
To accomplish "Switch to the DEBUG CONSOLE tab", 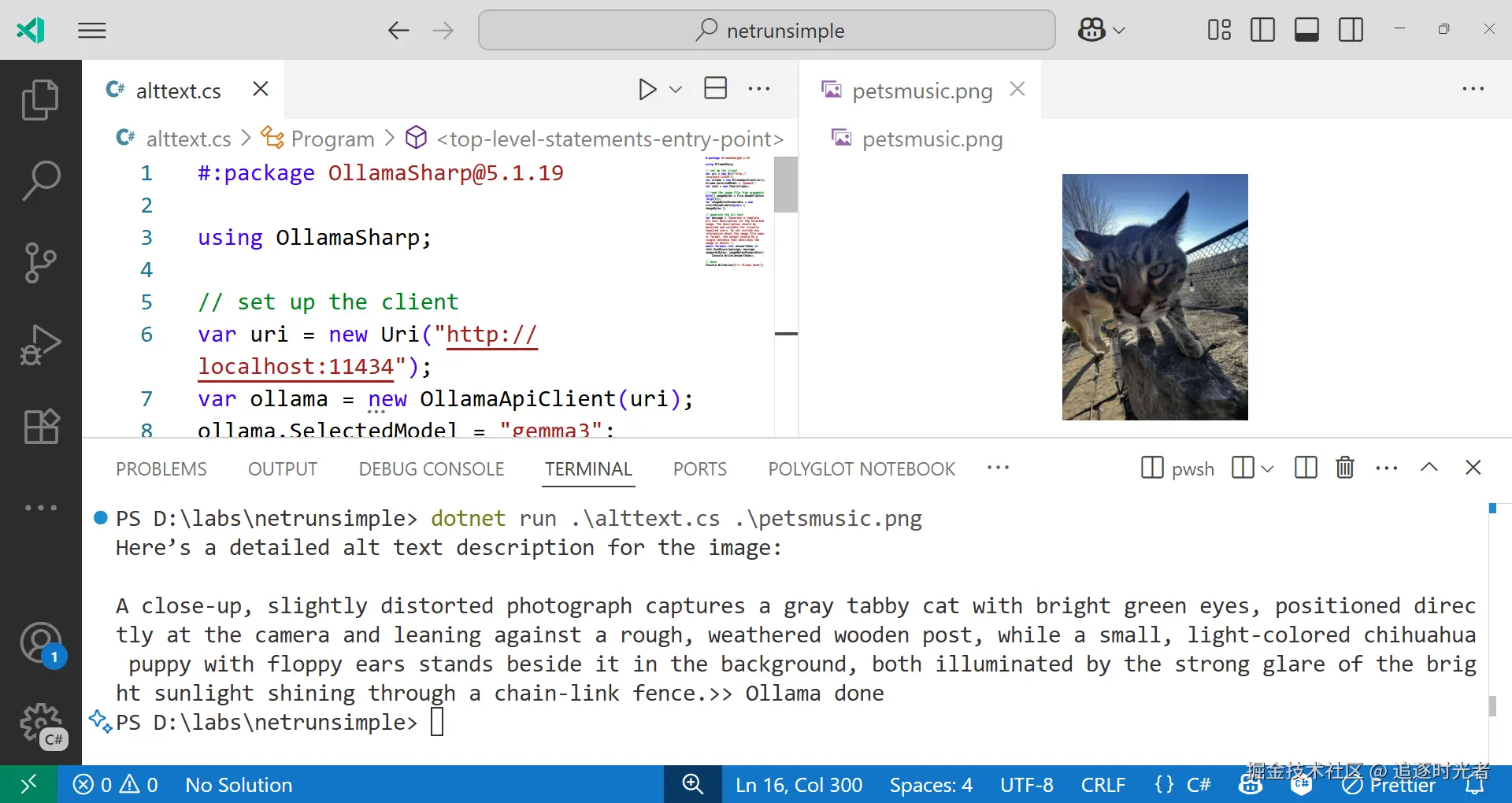I will (x=432, y=469).
